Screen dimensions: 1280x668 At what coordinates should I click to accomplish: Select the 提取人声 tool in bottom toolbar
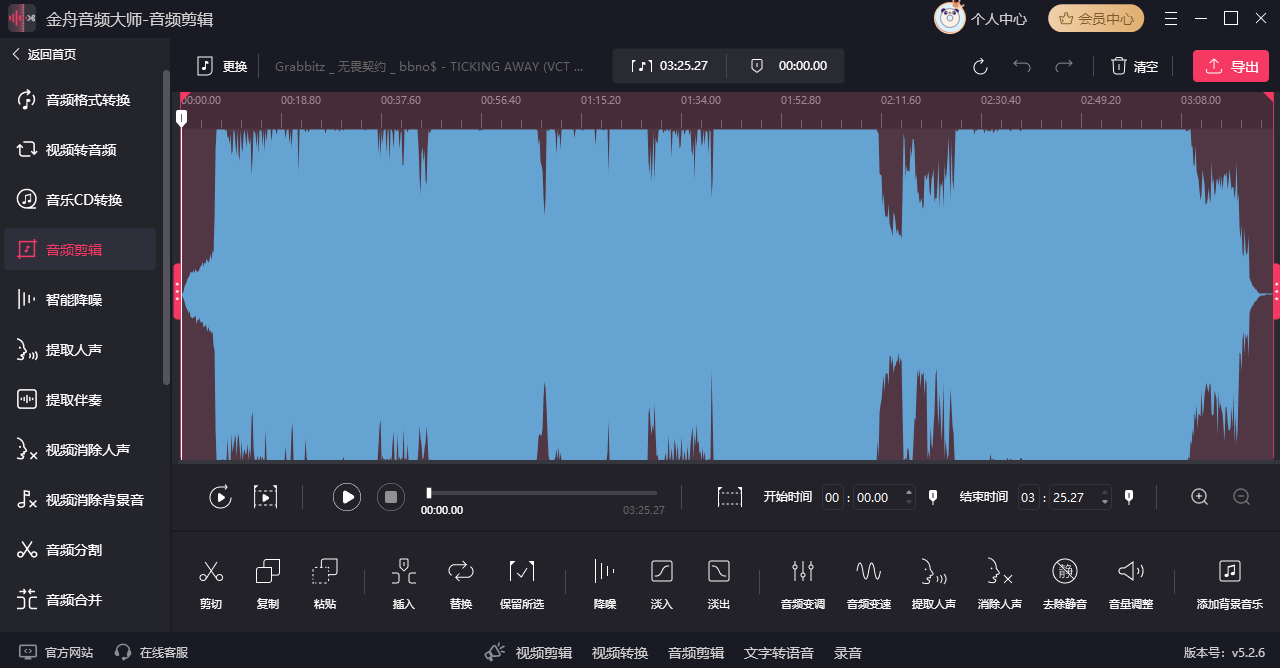(933, 584)
